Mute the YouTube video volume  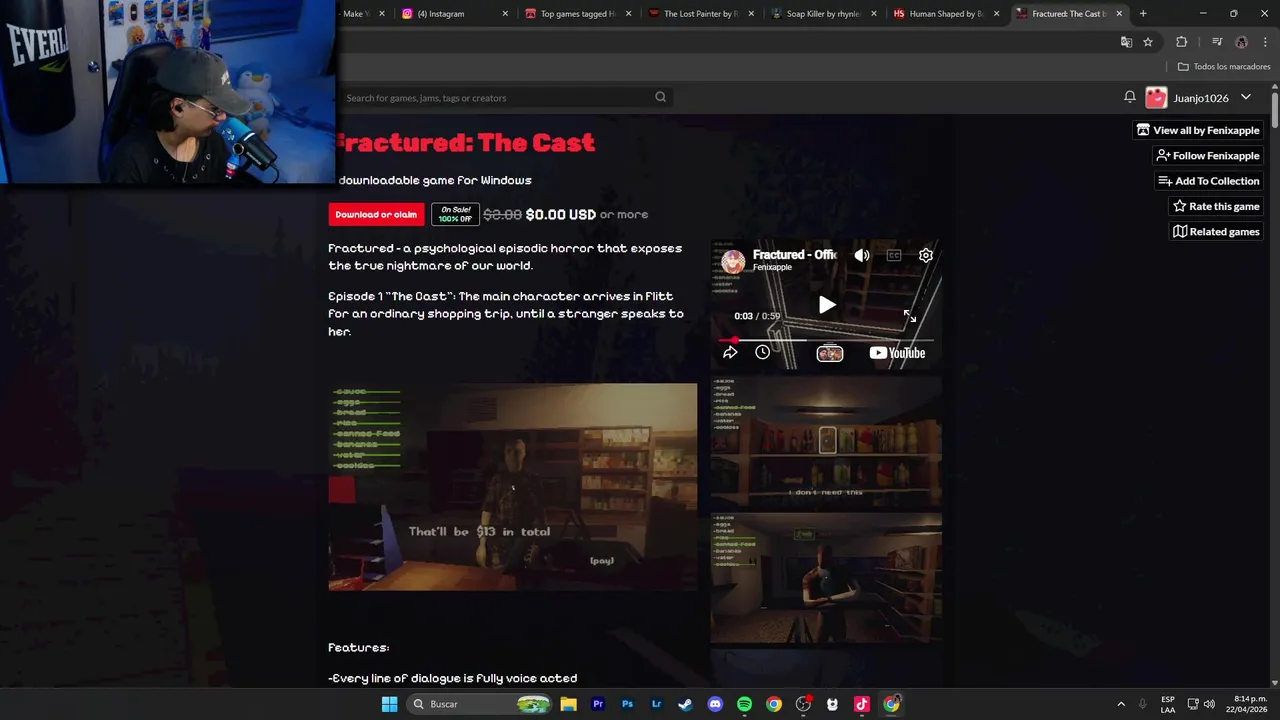862,255
